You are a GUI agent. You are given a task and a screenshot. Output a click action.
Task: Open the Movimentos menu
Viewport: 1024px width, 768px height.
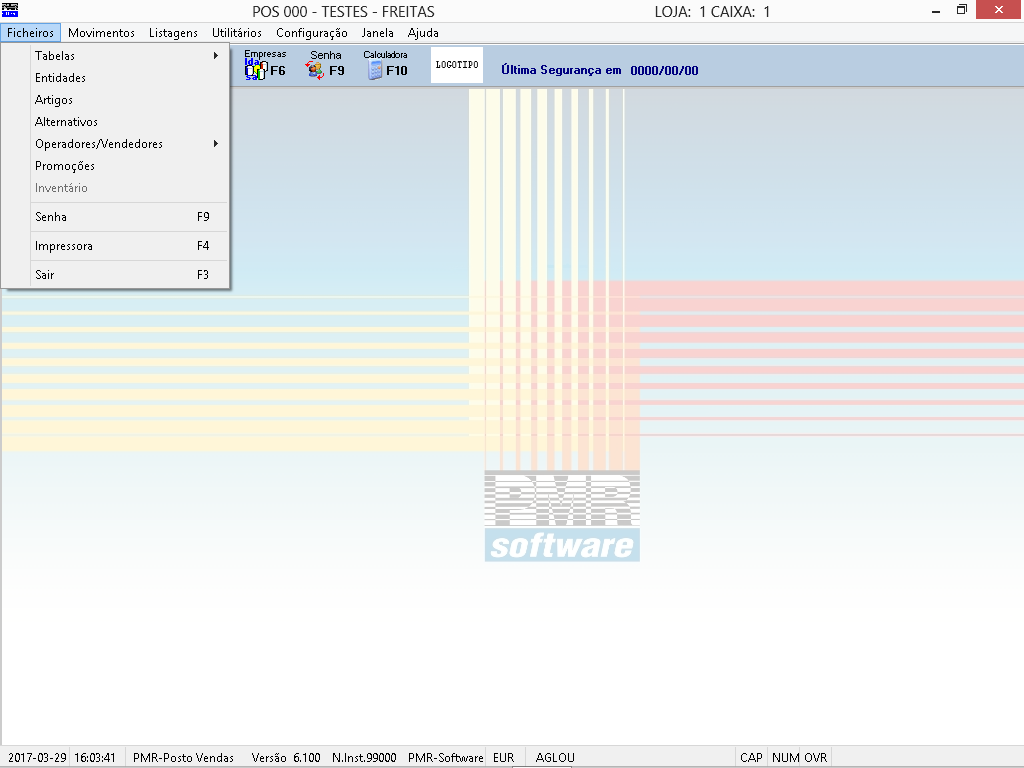click(x=101, y=33)
